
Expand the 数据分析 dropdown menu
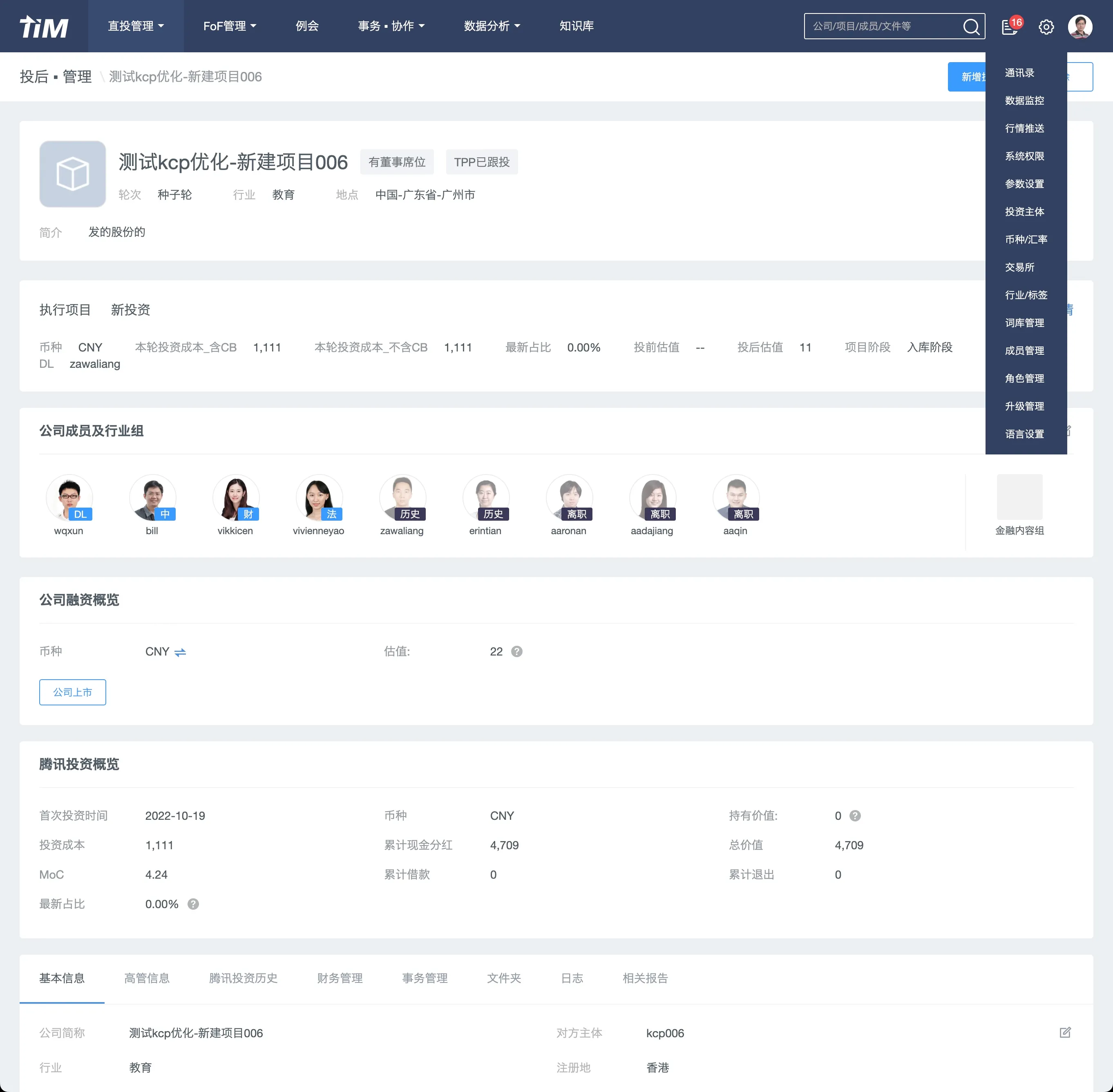click(492, 27)
